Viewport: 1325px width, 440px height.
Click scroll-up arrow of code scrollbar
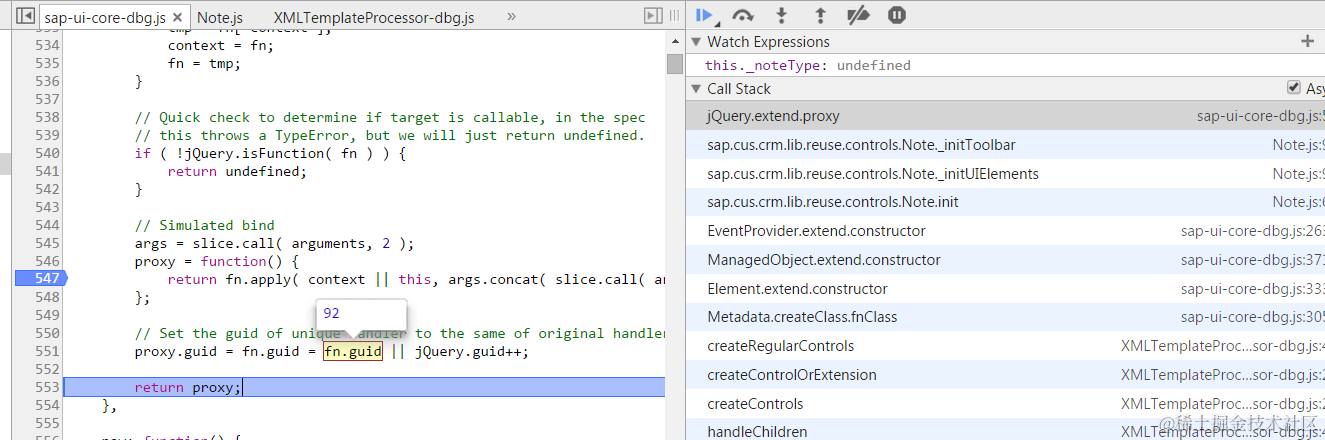pos(675,41)
